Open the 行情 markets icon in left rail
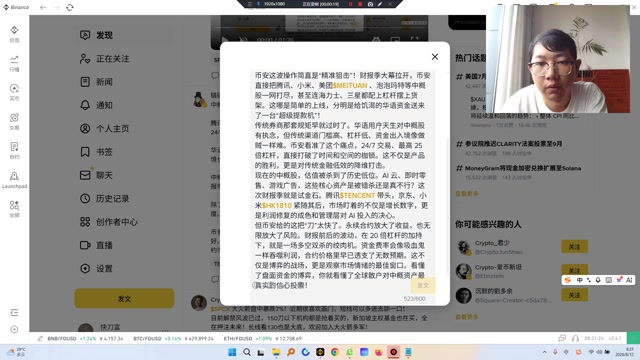Screen dimensions: 640x360 coord(14,63)
